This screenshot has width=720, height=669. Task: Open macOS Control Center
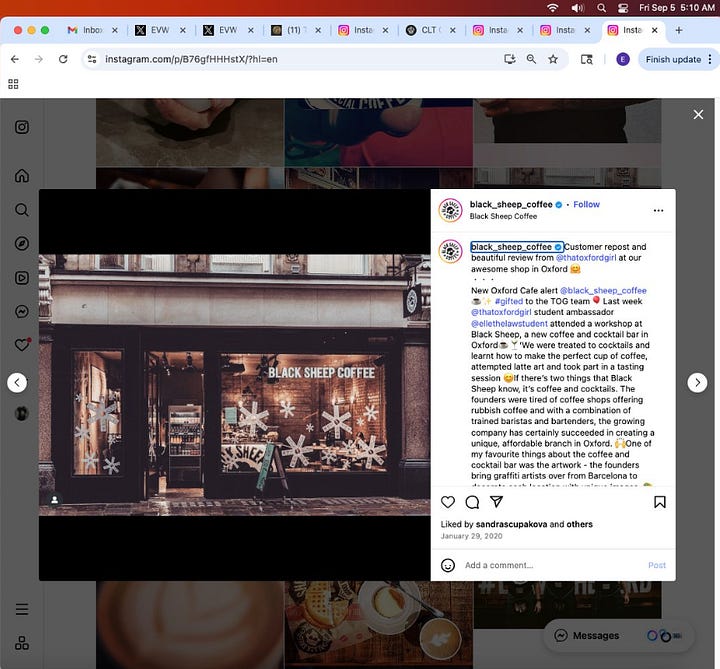coord(623,8)
